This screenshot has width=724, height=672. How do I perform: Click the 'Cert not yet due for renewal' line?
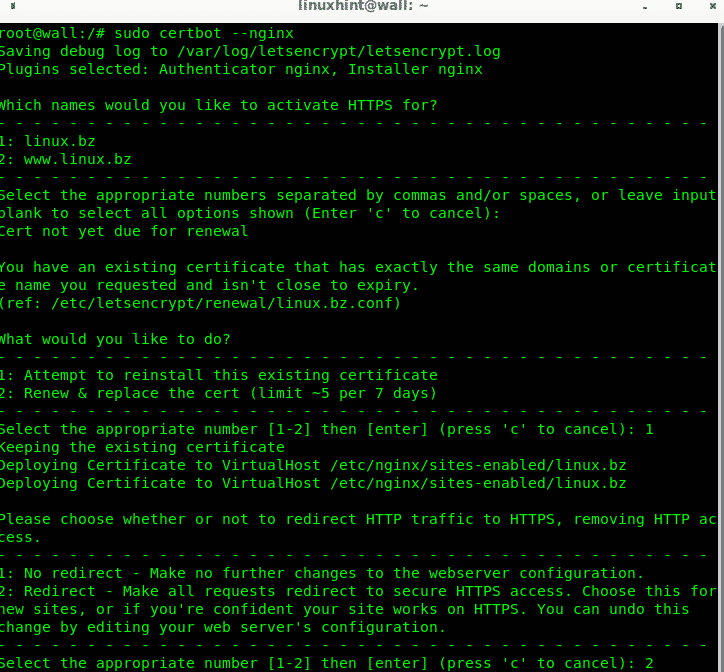124,231
